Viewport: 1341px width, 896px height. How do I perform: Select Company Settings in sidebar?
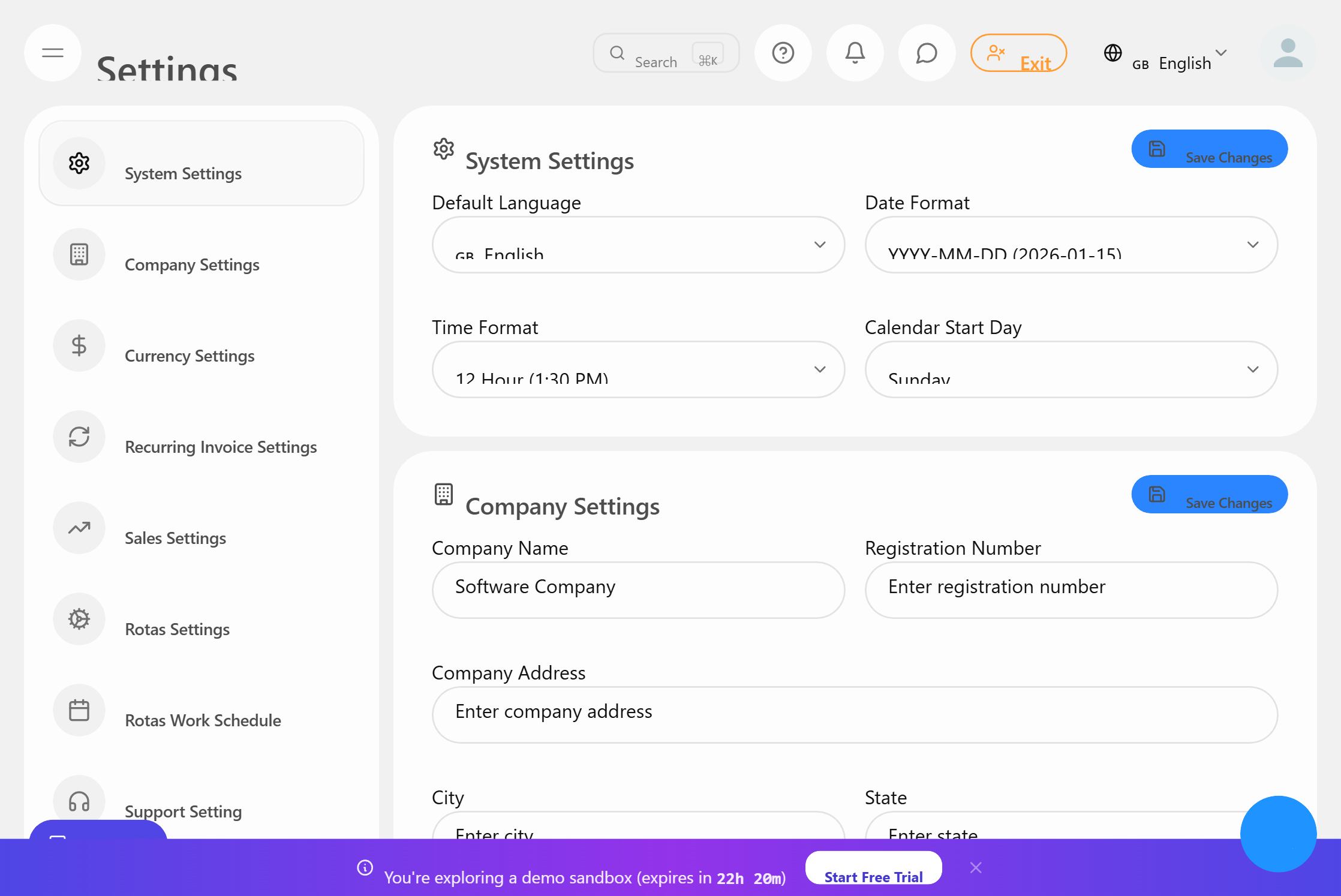click(x=192, y=264)
